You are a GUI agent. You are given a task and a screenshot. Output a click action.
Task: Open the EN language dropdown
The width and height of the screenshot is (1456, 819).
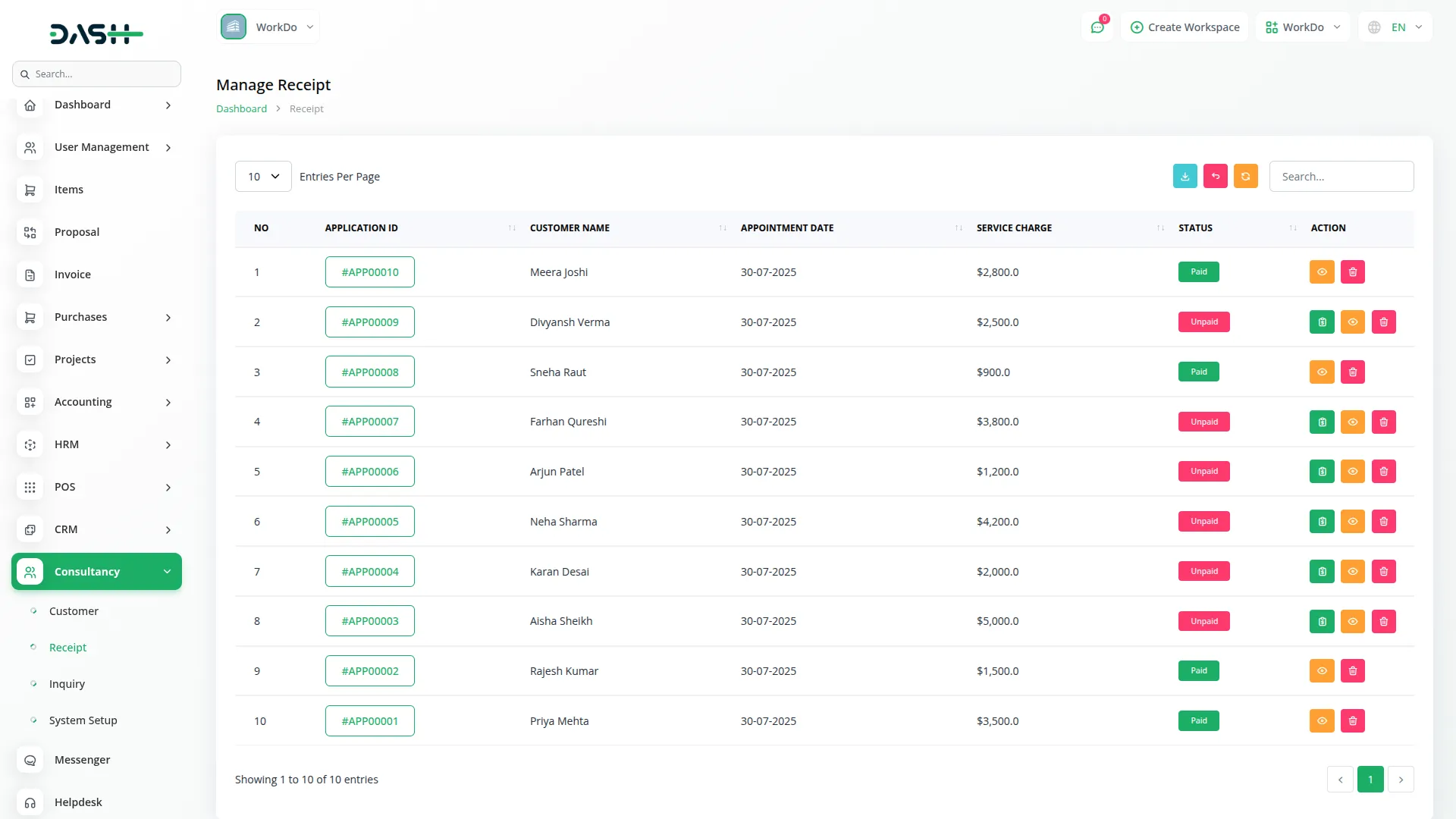tap(1397, 27)
